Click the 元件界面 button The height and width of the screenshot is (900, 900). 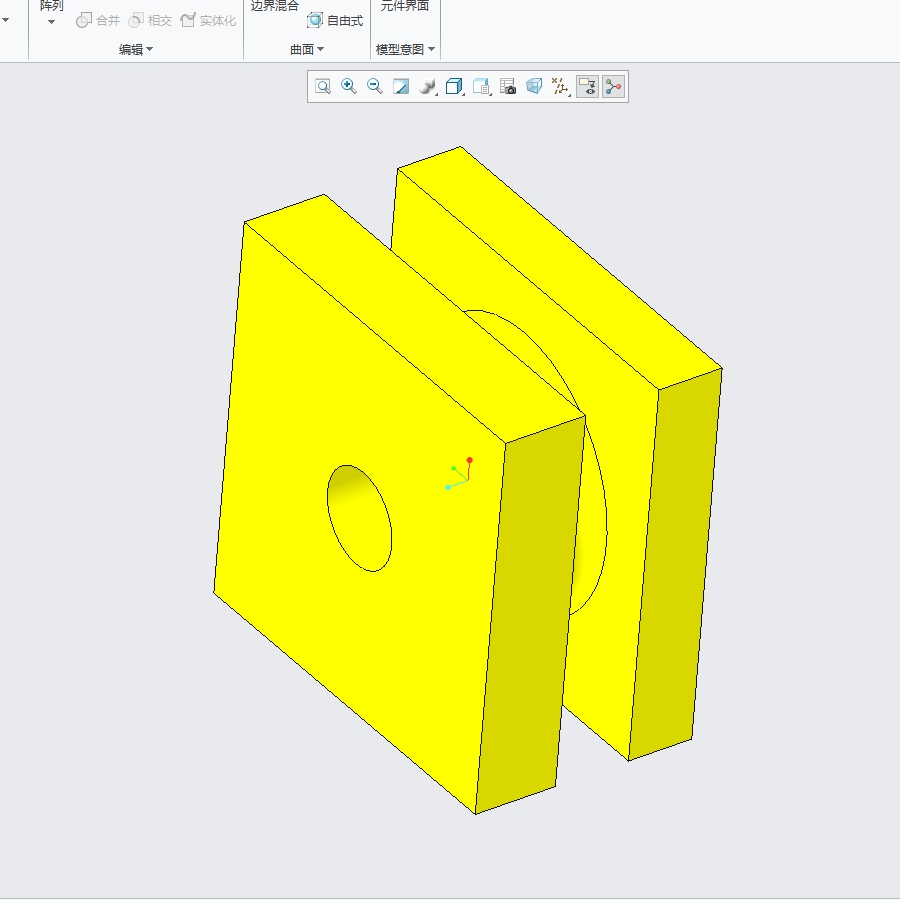click(x=405, y=6)
